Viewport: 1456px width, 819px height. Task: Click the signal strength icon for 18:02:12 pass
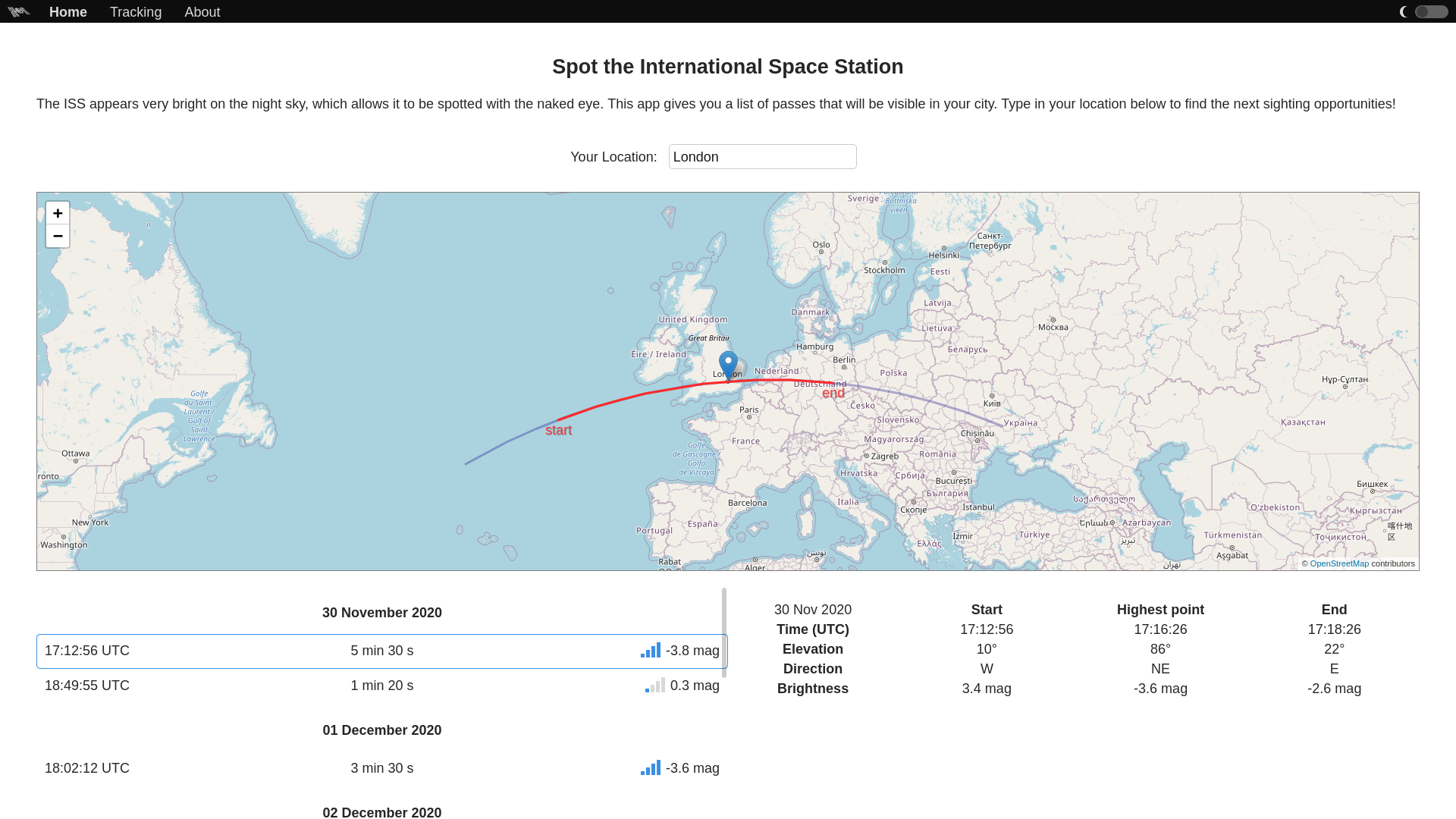651,767
